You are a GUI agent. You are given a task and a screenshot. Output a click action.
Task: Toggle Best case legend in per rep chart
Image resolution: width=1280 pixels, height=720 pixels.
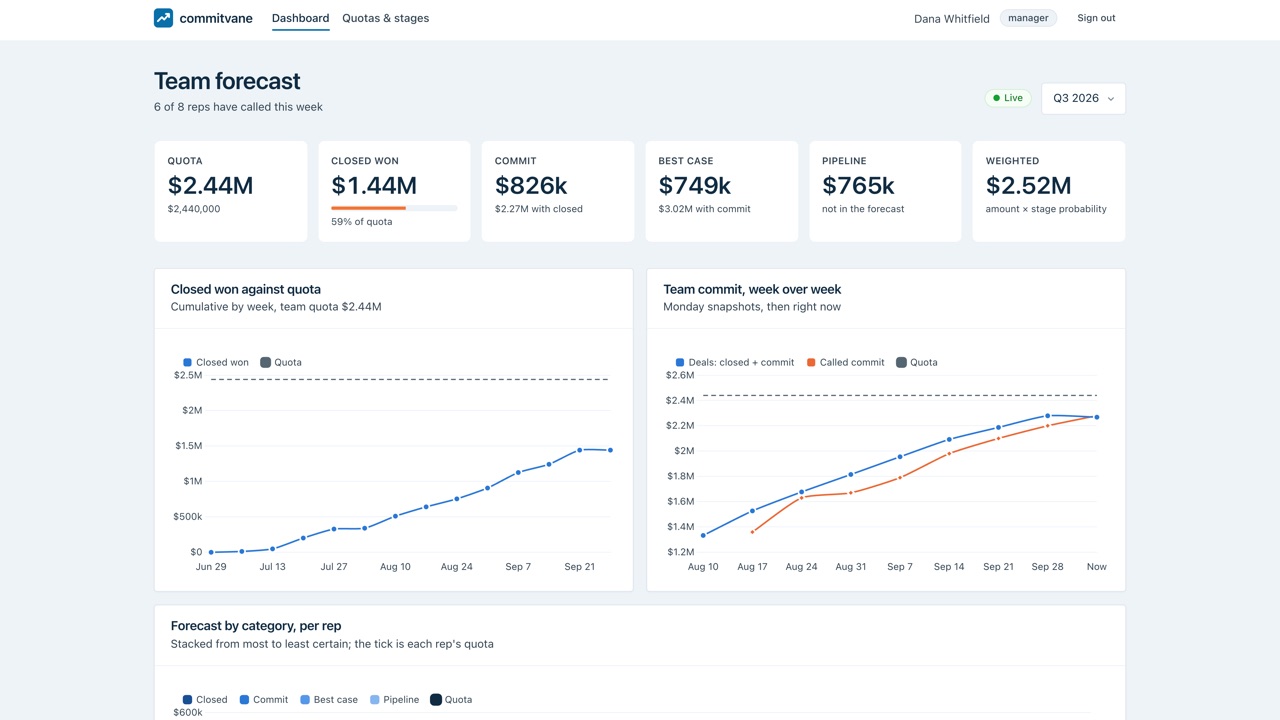tap(328, 700)
